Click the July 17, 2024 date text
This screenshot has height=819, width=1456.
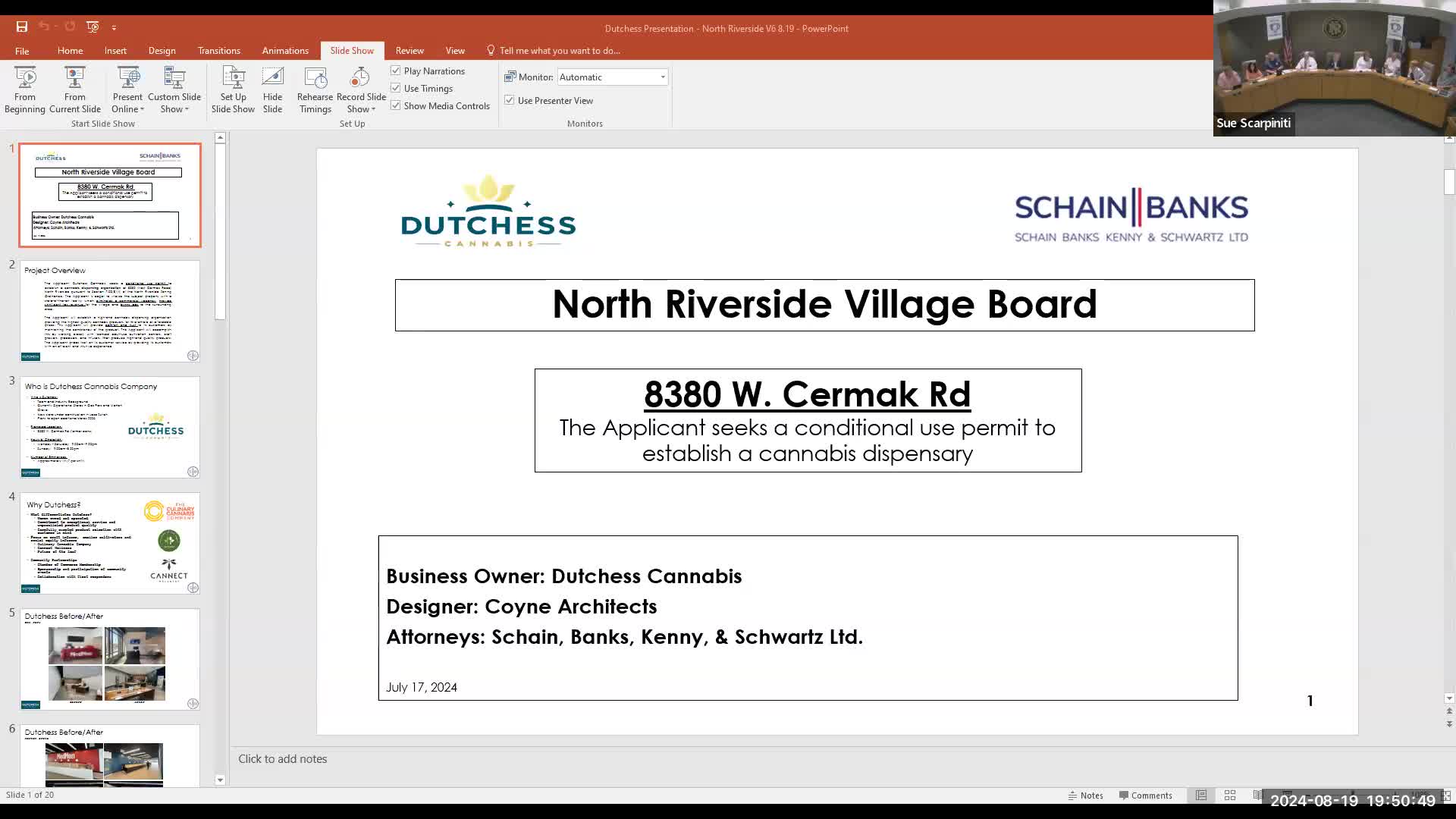click(x=422, y=687)
